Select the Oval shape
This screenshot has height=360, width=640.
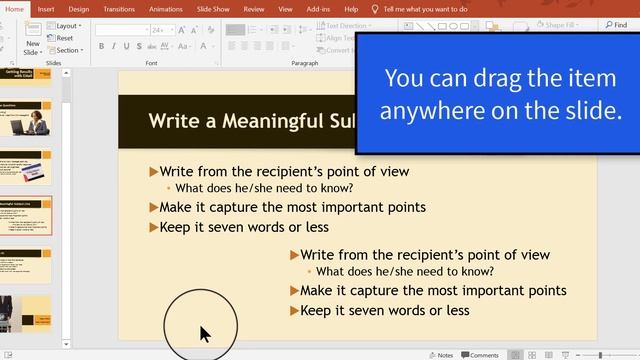(453, 26)
